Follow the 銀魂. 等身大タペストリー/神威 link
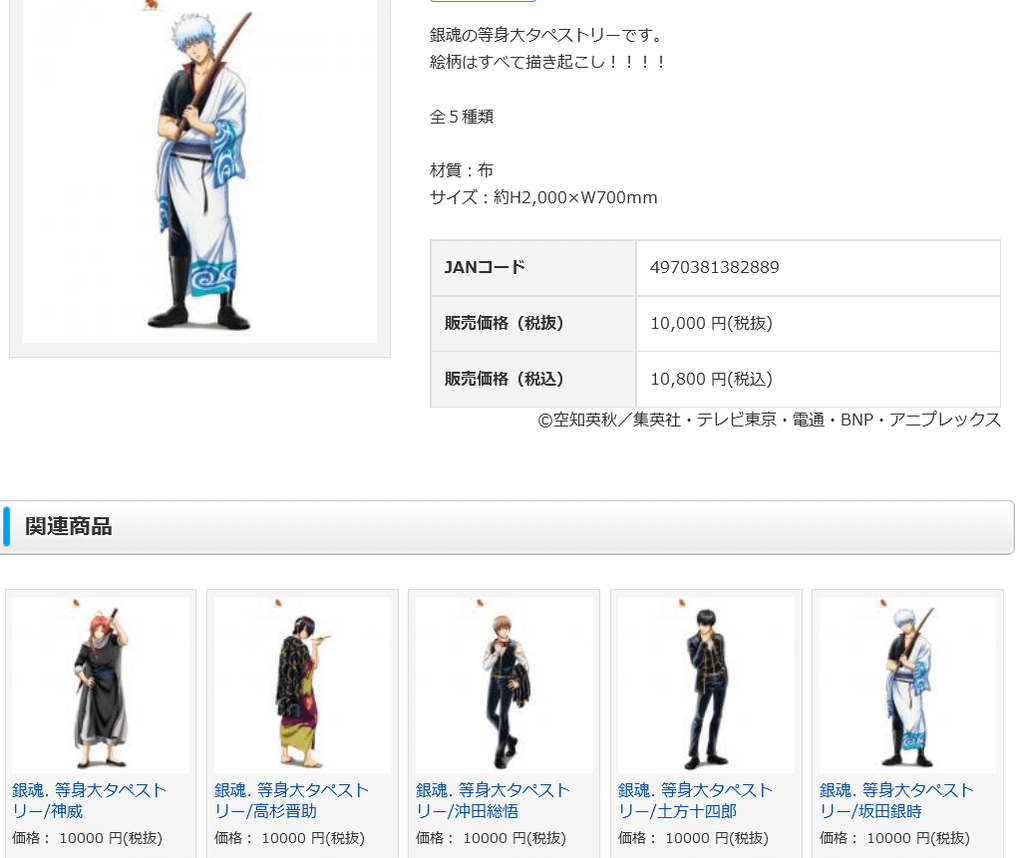The width and height of the screenshot is (1024, 858). [x=89, y=801]
